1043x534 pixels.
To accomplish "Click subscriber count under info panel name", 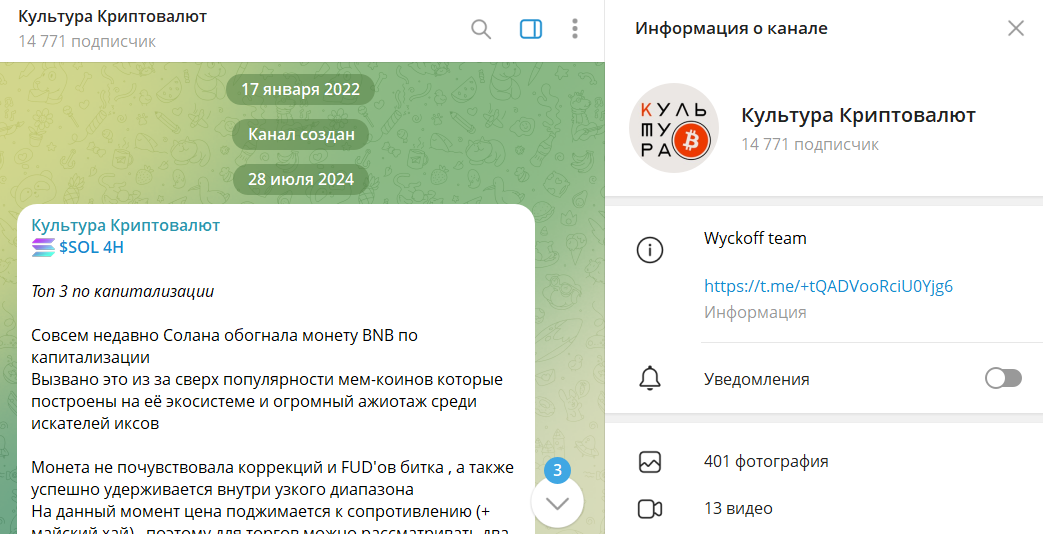I will [x=810, y=144].
